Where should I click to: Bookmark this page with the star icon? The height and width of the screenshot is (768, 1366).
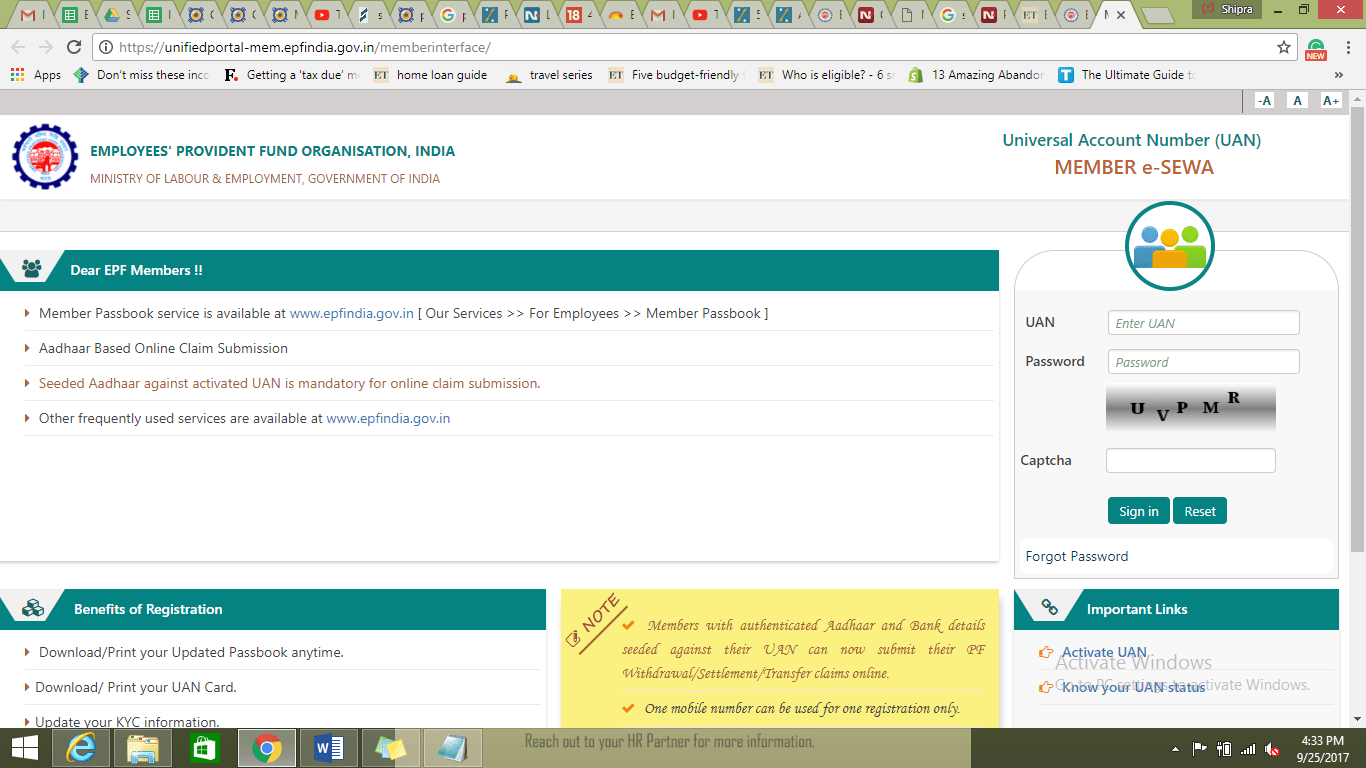(x=1284, y=47)
